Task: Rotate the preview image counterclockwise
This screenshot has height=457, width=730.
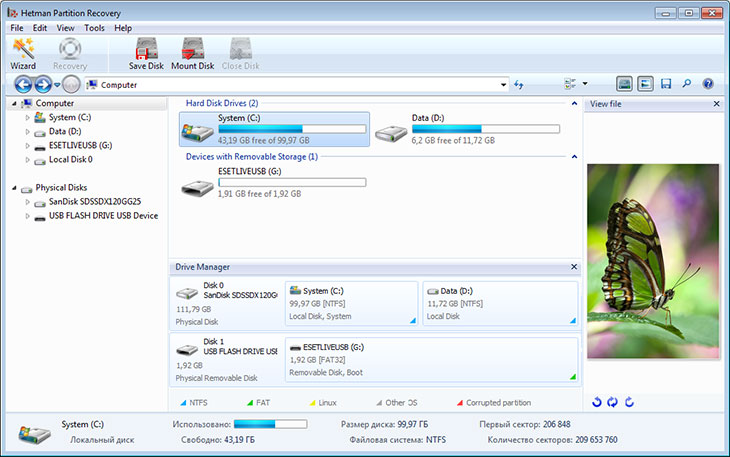Action: point(595,402)
